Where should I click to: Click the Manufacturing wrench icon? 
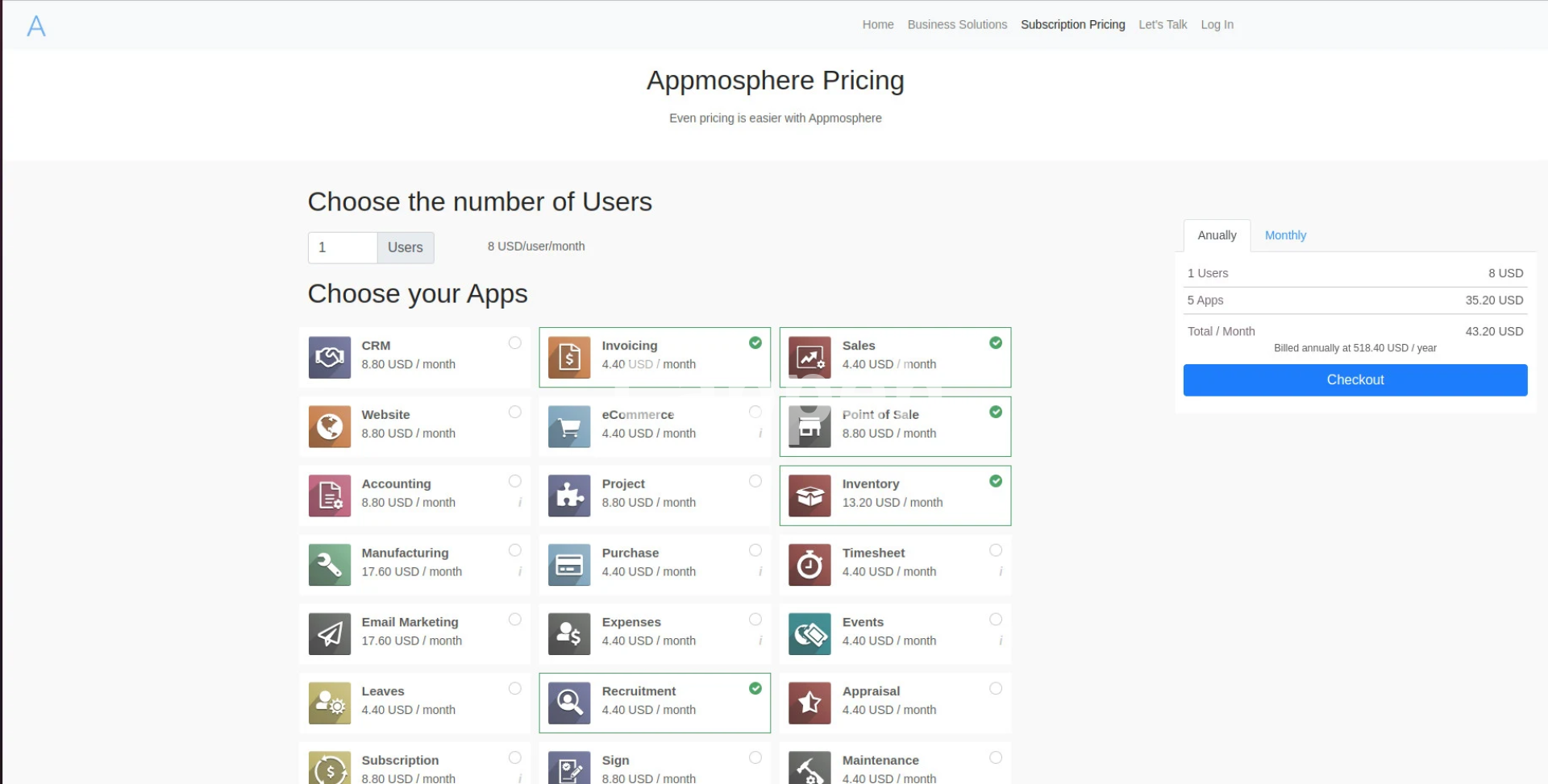[329, 565]
